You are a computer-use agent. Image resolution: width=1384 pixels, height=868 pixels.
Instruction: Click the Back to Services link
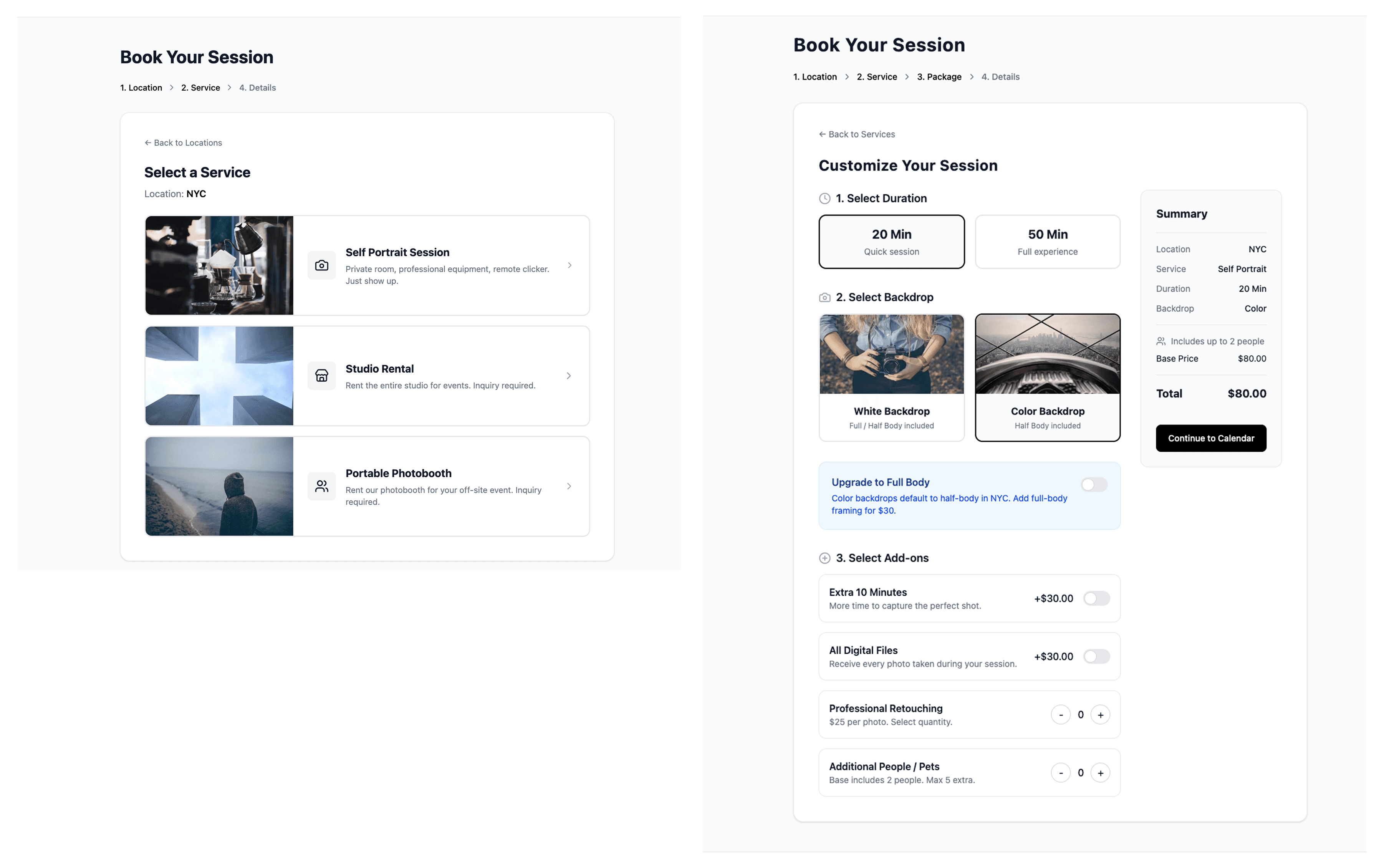[856, 134]
